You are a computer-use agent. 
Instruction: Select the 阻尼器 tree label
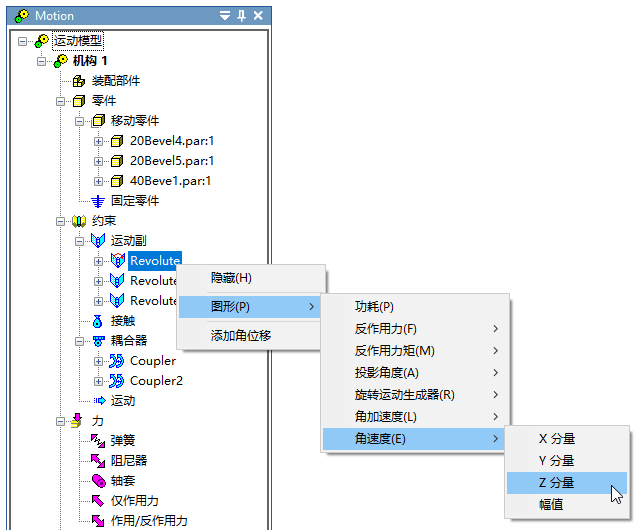[129, 461]
